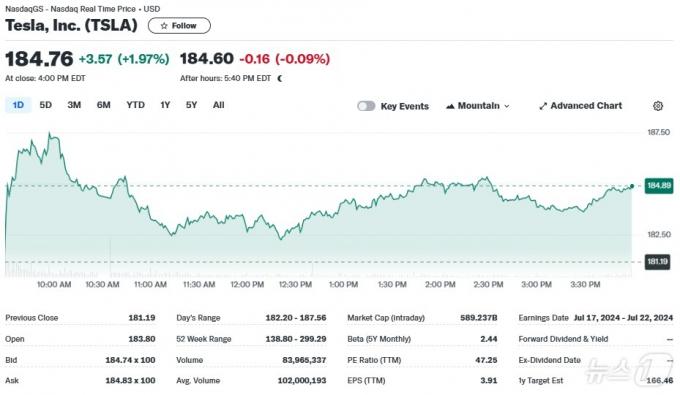Toggle the Key Events switch
680x395 pixels.
[x=366, y=106]
